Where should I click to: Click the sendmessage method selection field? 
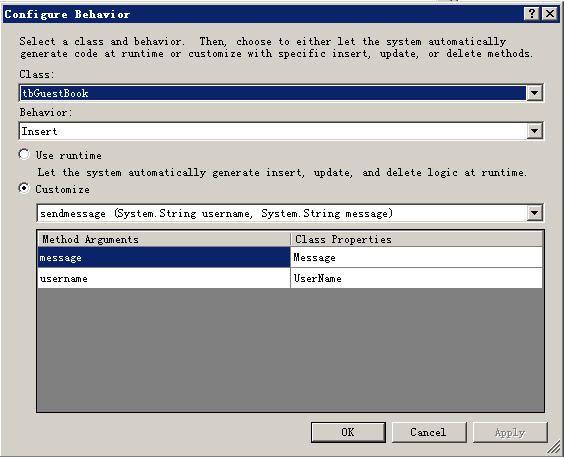(x=282, y=213)
